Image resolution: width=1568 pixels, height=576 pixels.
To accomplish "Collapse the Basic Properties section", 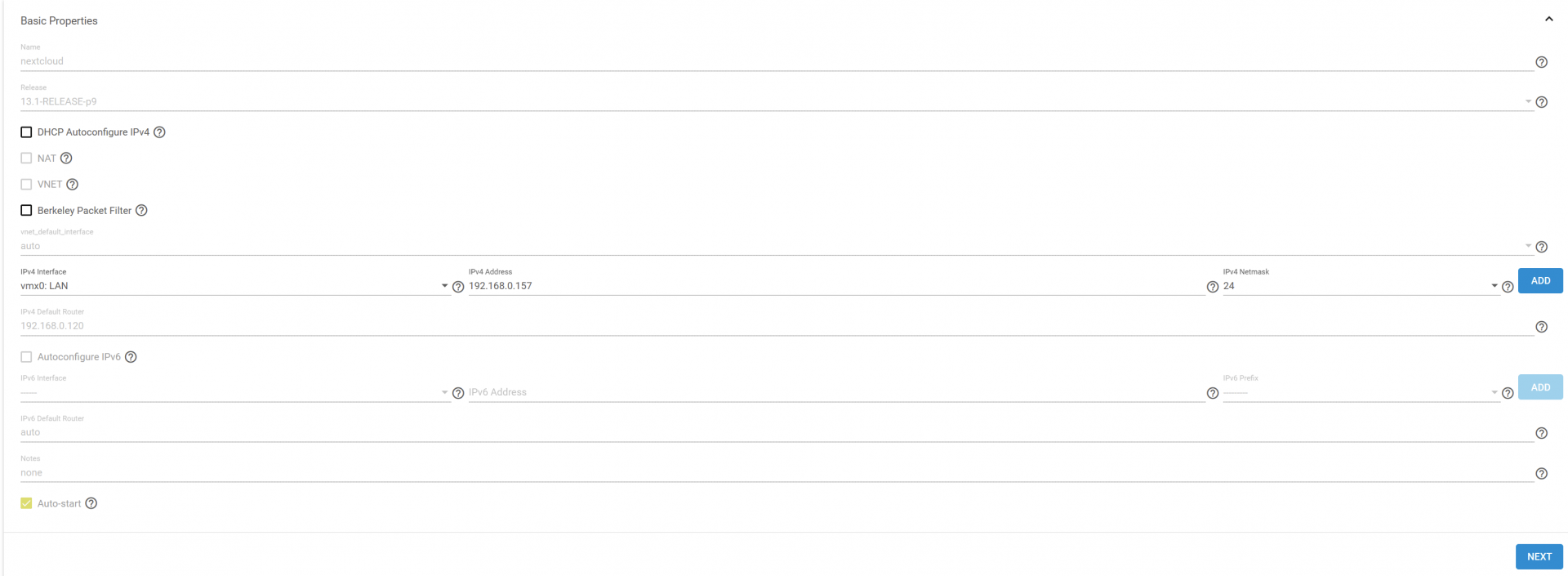I will pyautogui.click(x=1548, y=19).
